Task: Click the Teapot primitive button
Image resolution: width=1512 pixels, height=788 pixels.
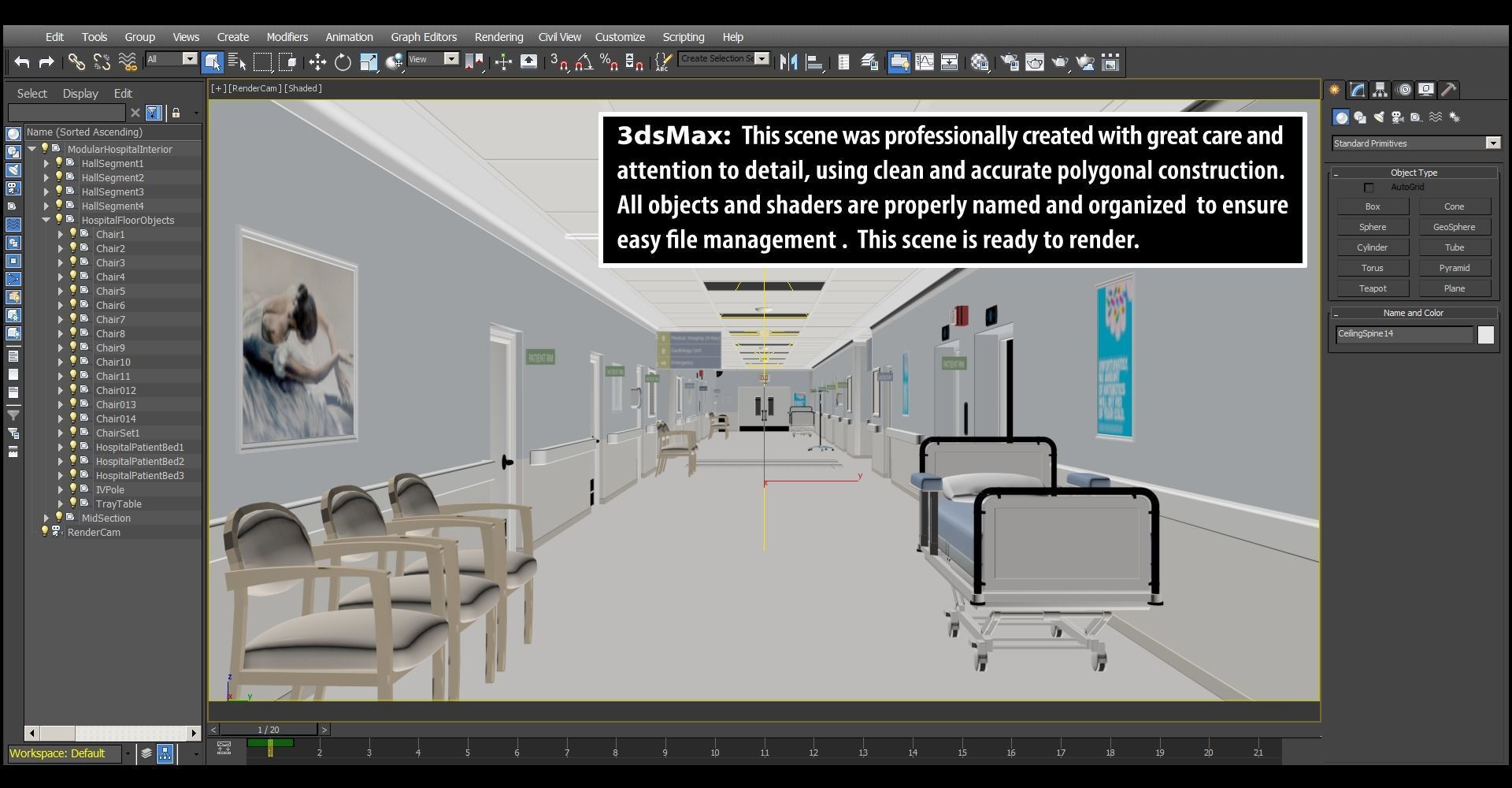Action: [1373, 288]
